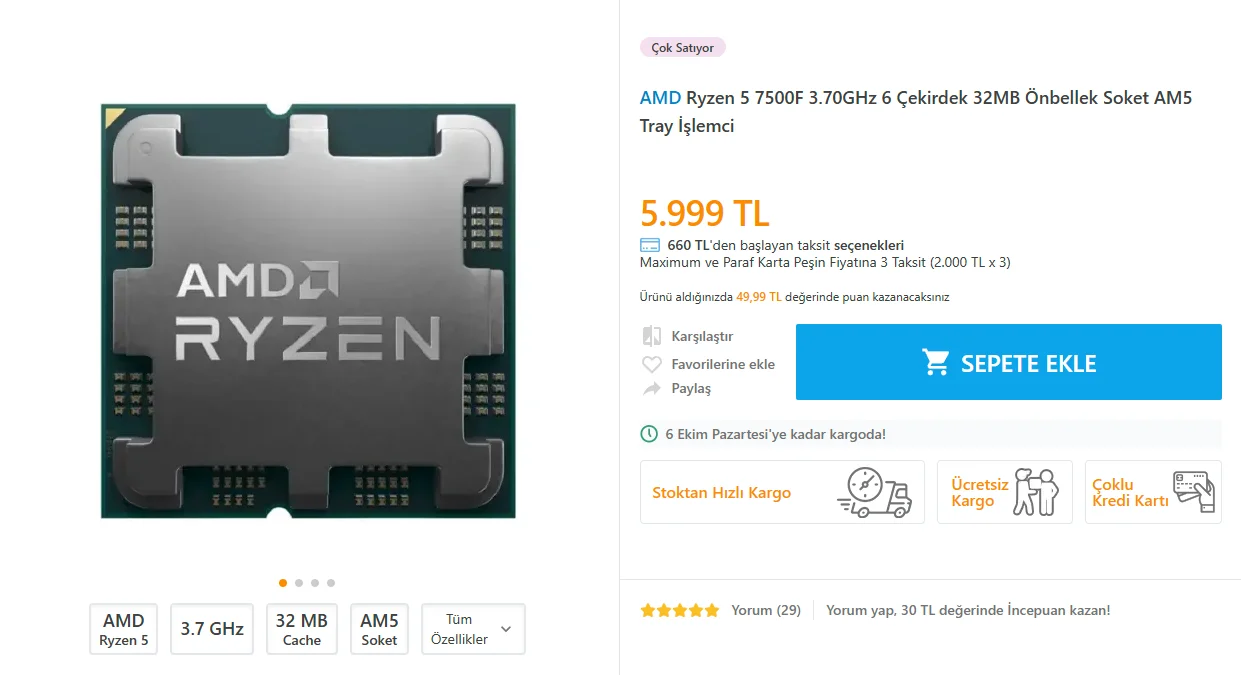Click the installment credit card icon
The width and height of the screenshot is (1241, 675).
click(x=650, y=245)
